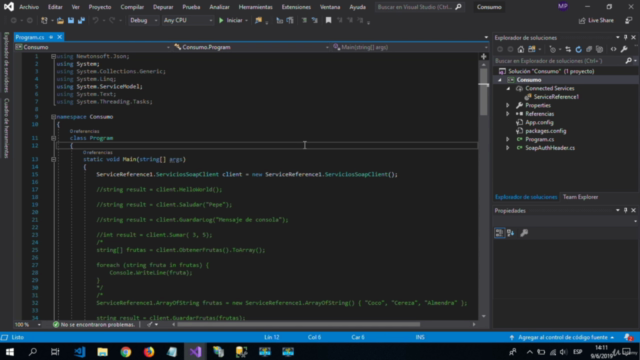Click the feedback icon beside Live Share
The height and width of the screenshot is (360, 640).
[629, 20]
